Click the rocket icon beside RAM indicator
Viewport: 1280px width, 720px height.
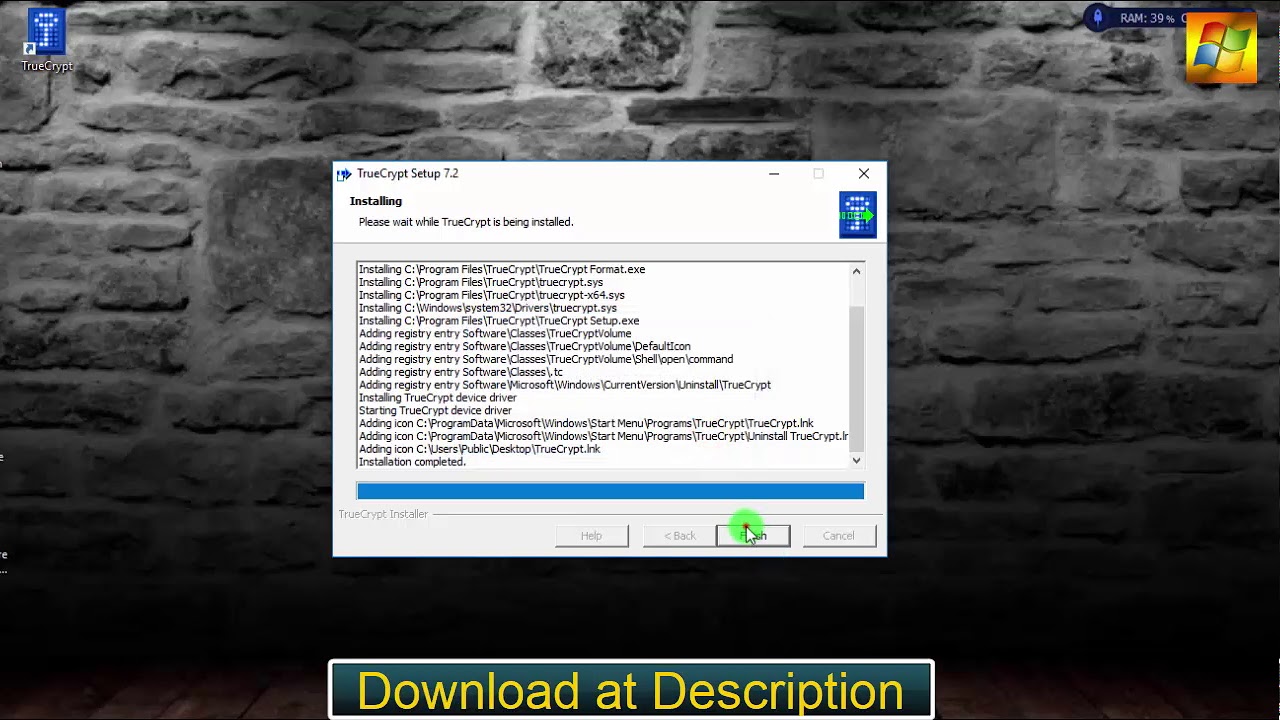point(1098,18)
